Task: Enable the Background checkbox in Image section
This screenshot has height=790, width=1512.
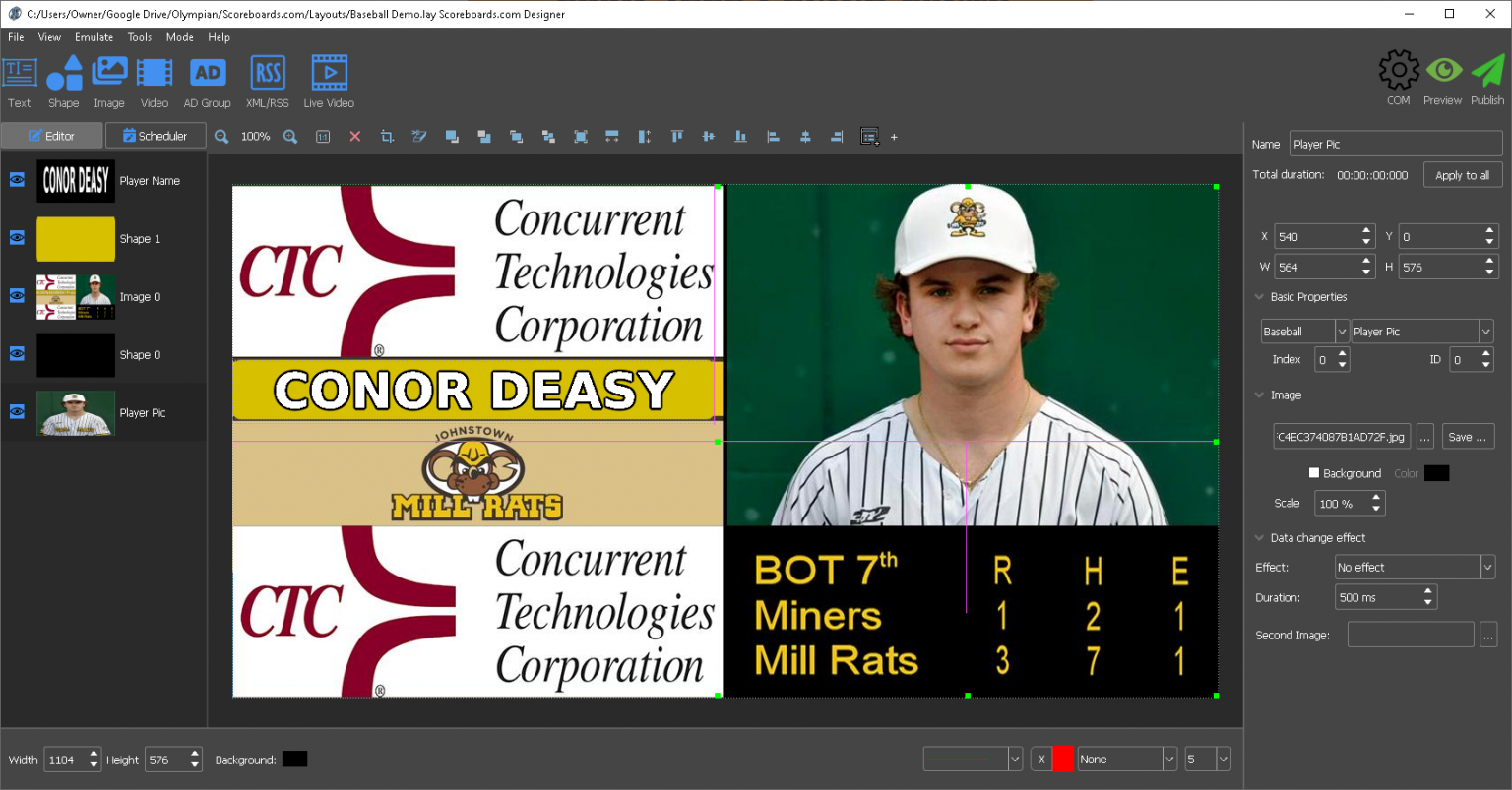Action: click(x=1313, y=473)
